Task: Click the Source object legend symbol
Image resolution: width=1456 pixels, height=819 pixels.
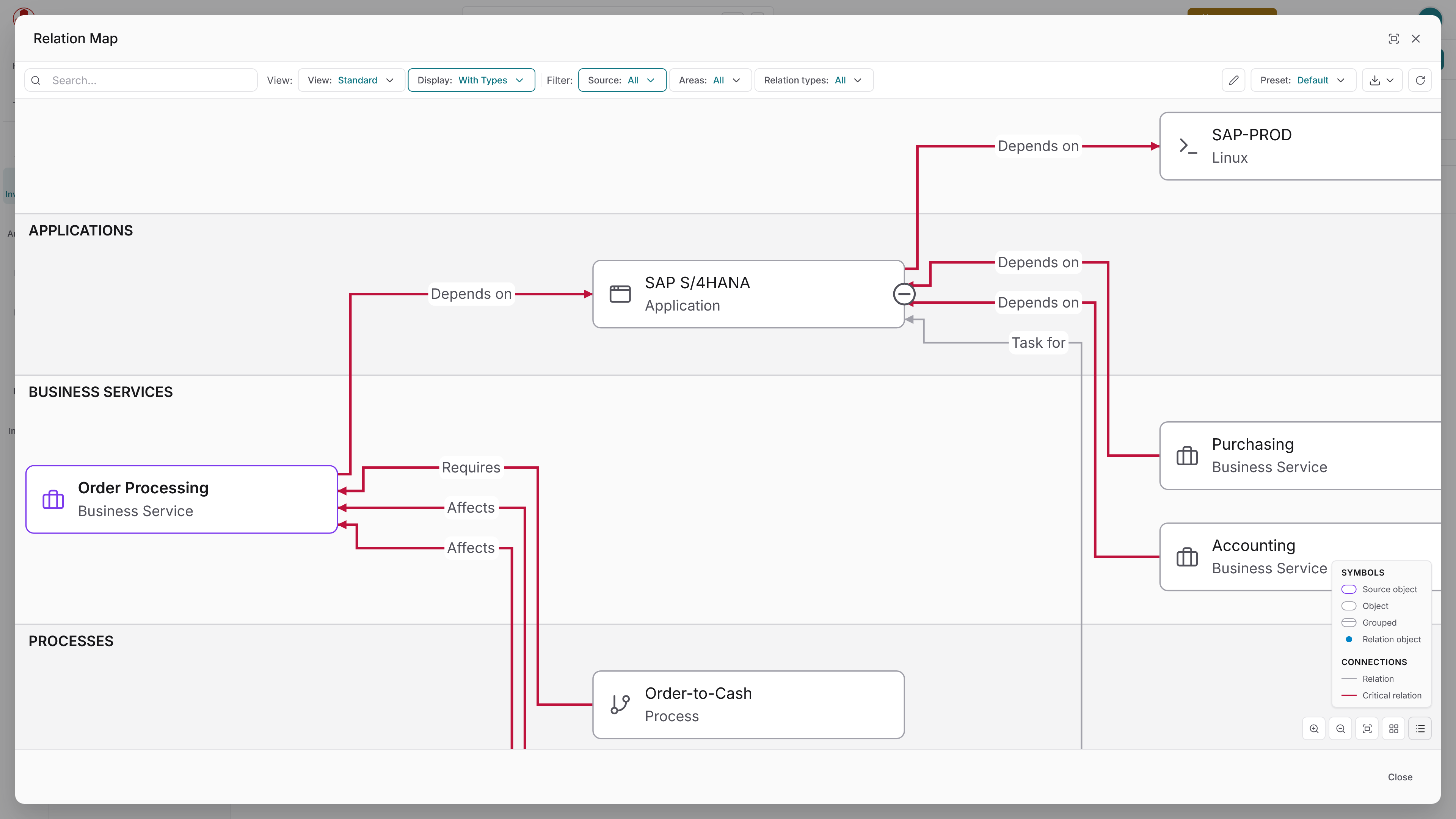Action: click(x=1349, y=590)
